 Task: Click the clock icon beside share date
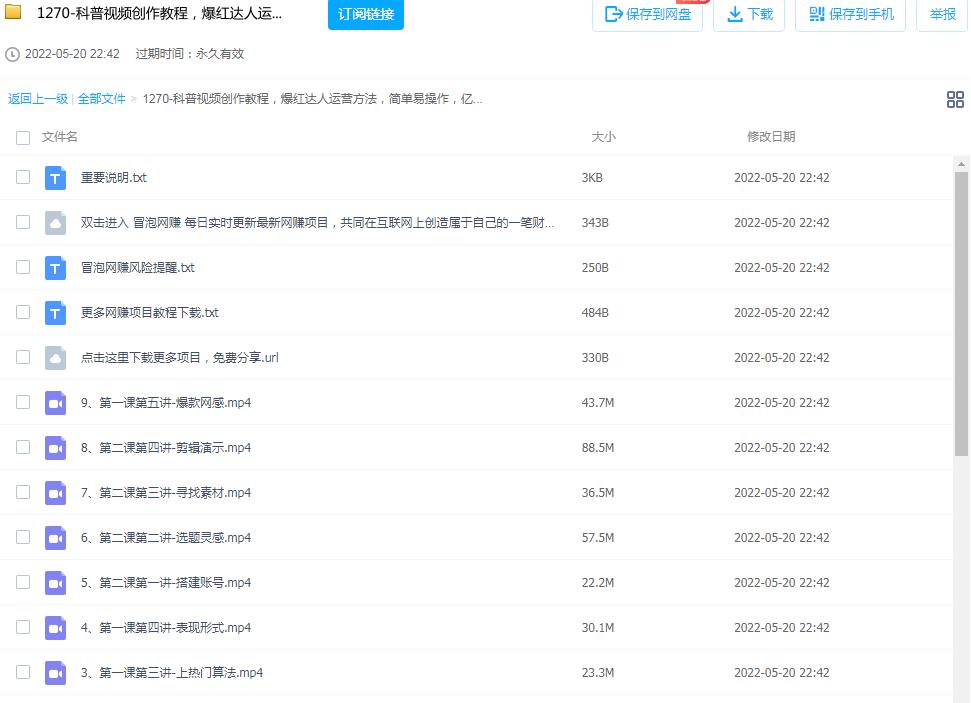12,55
